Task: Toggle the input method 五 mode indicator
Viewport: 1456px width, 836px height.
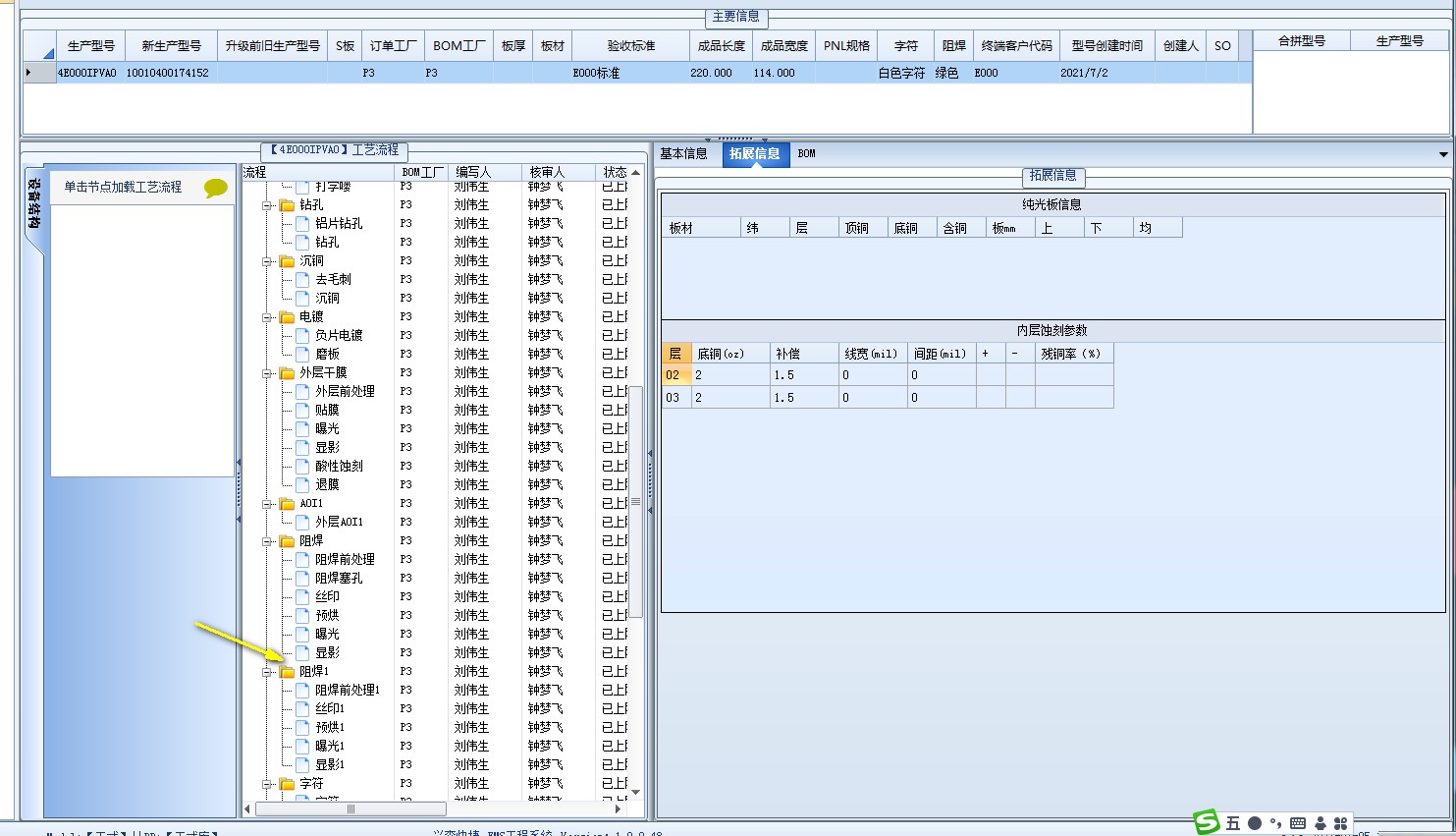Action: [x=1233, y=823]
